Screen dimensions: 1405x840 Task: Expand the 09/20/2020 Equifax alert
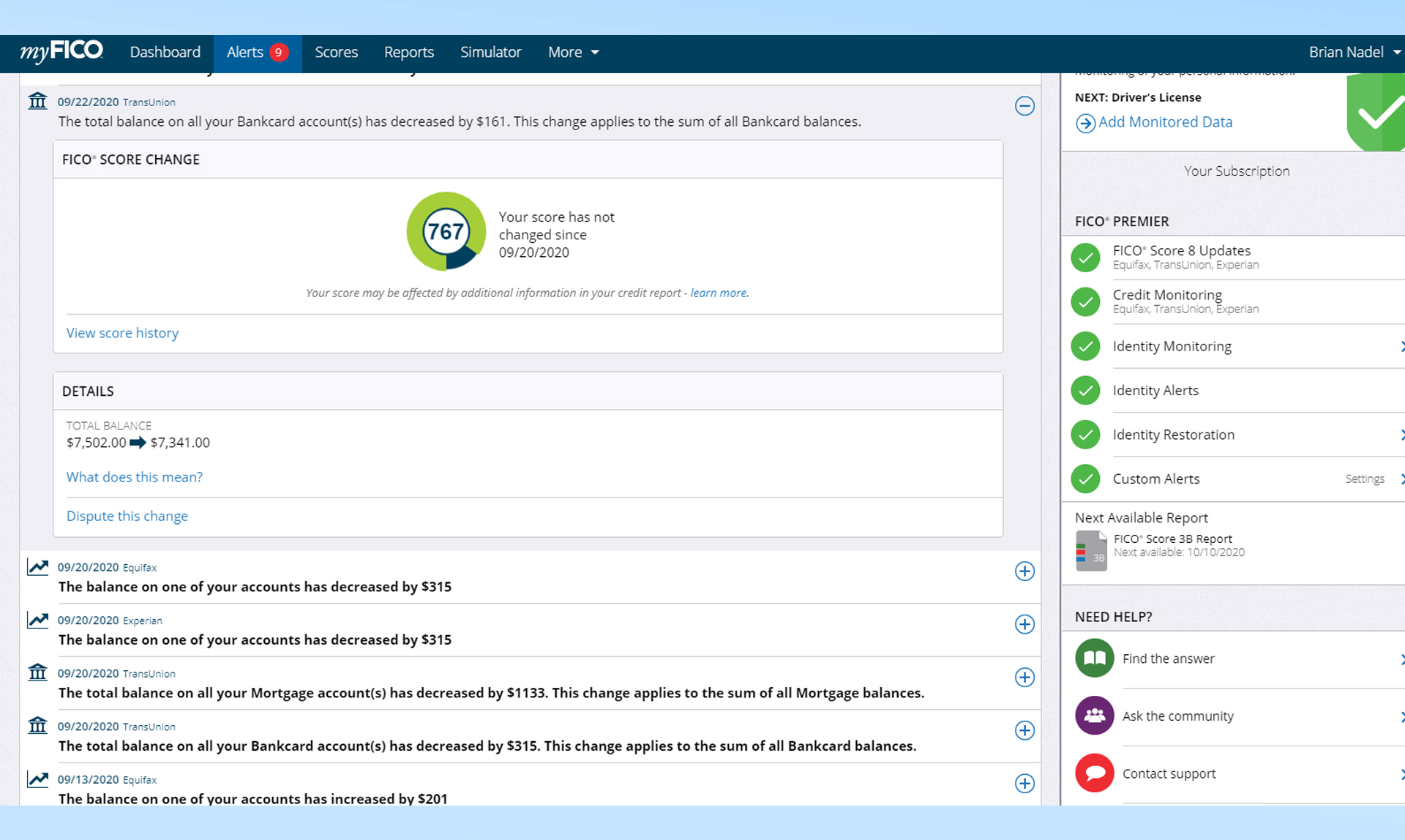click(1024, 571)
